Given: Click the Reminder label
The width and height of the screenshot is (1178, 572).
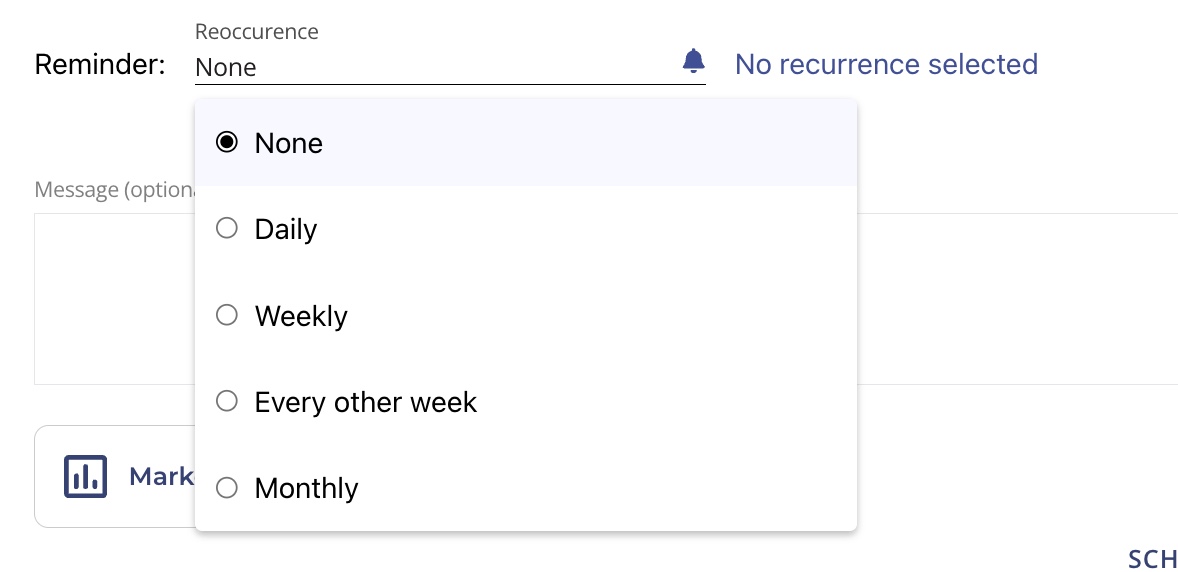Looking at the screenshot, I should pos(100,65).
